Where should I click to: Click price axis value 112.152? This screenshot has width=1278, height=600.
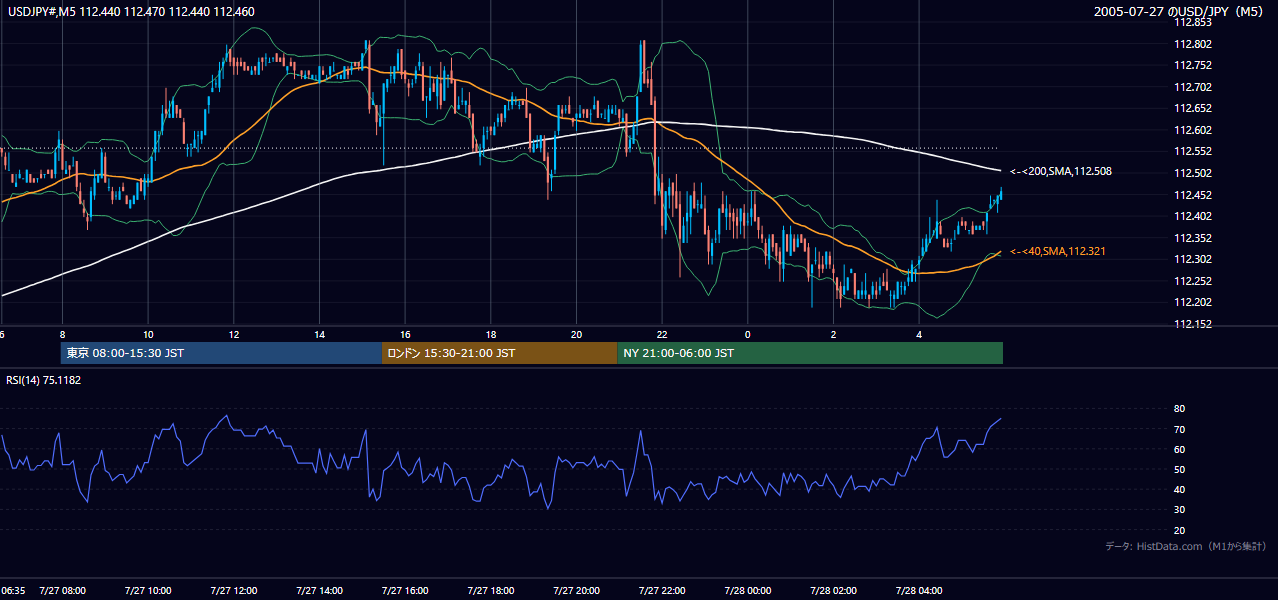[1194, 324]
